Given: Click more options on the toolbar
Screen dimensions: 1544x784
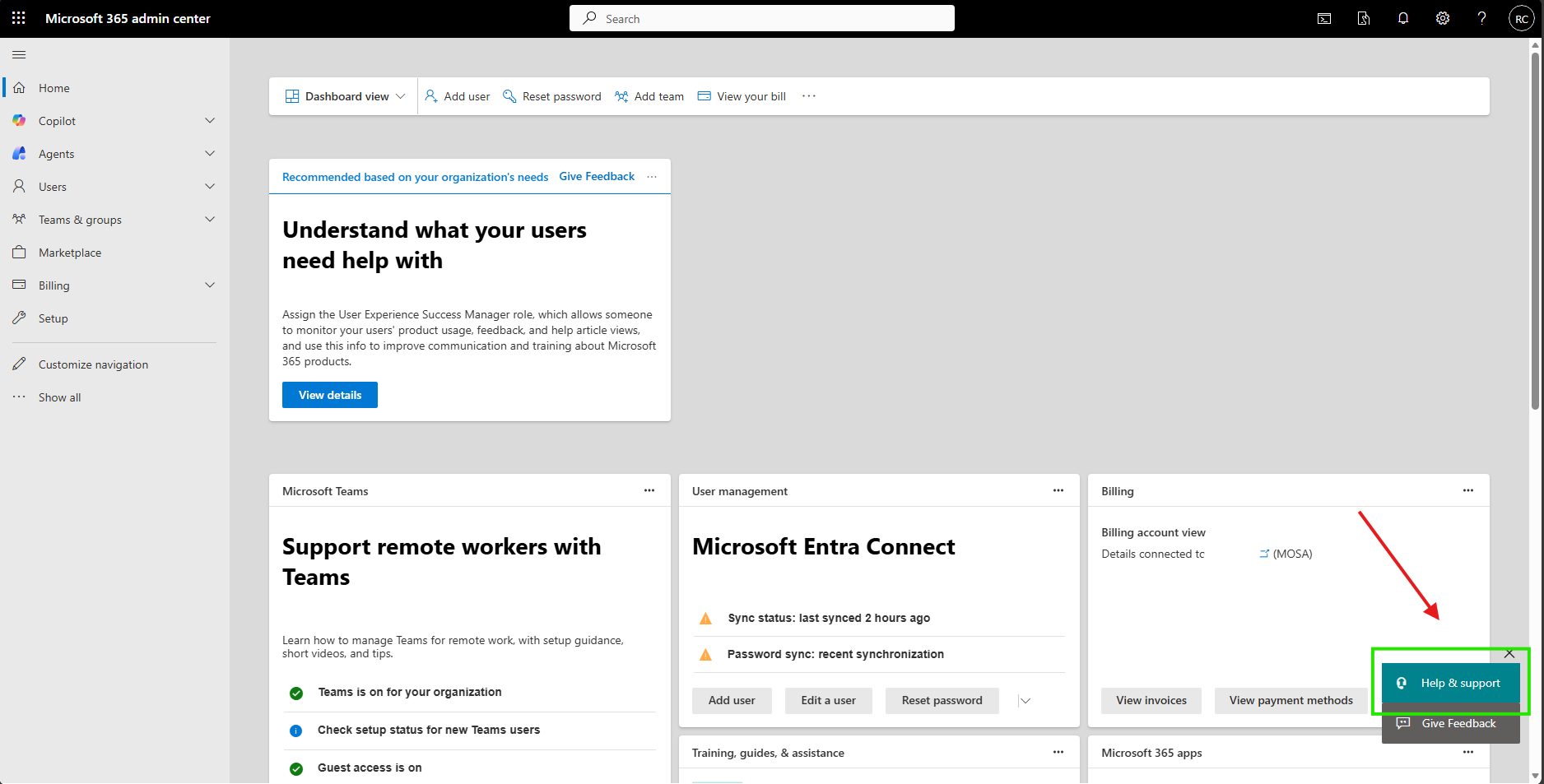Looking at the screenshot, I should point(809,96).
